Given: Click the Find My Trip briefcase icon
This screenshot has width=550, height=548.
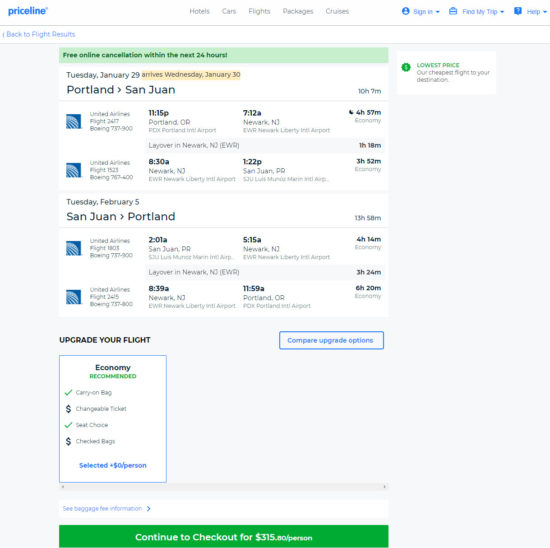Looking at the screenshot, I should tap(453, 11).
